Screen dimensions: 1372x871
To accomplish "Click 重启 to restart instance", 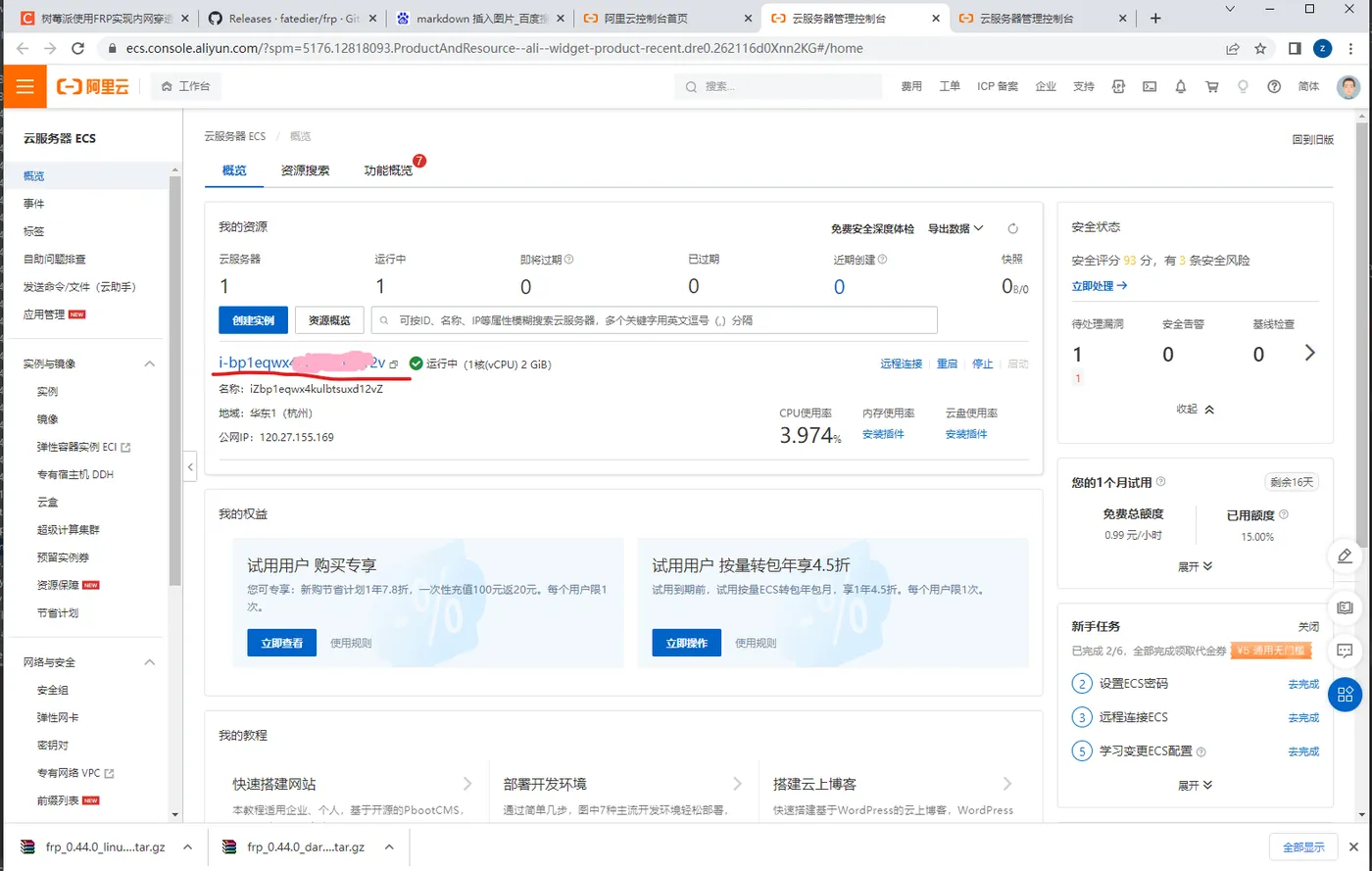I will point(947,363).
